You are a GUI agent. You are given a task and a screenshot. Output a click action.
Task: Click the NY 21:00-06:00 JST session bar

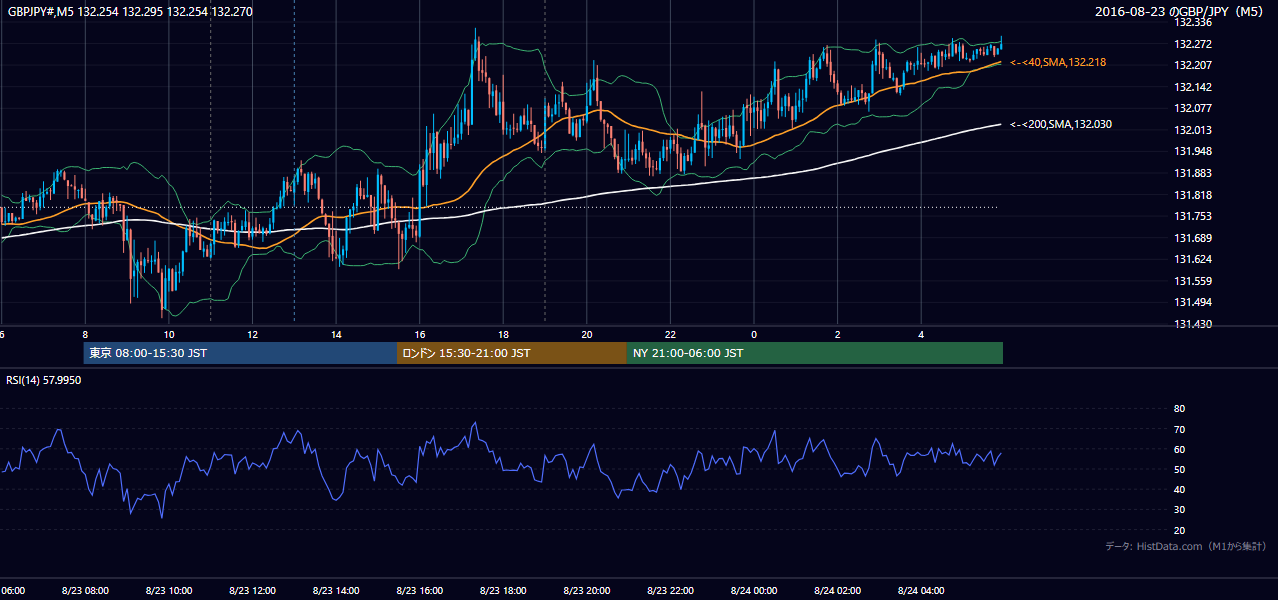point(815,353)
